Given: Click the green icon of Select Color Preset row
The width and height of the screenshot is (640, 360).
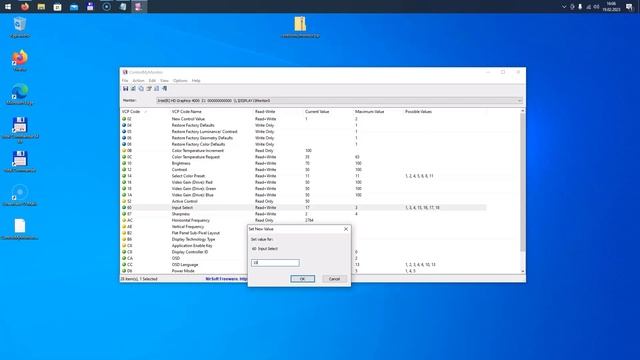Looking at the screenshot, I should [124, 176].
